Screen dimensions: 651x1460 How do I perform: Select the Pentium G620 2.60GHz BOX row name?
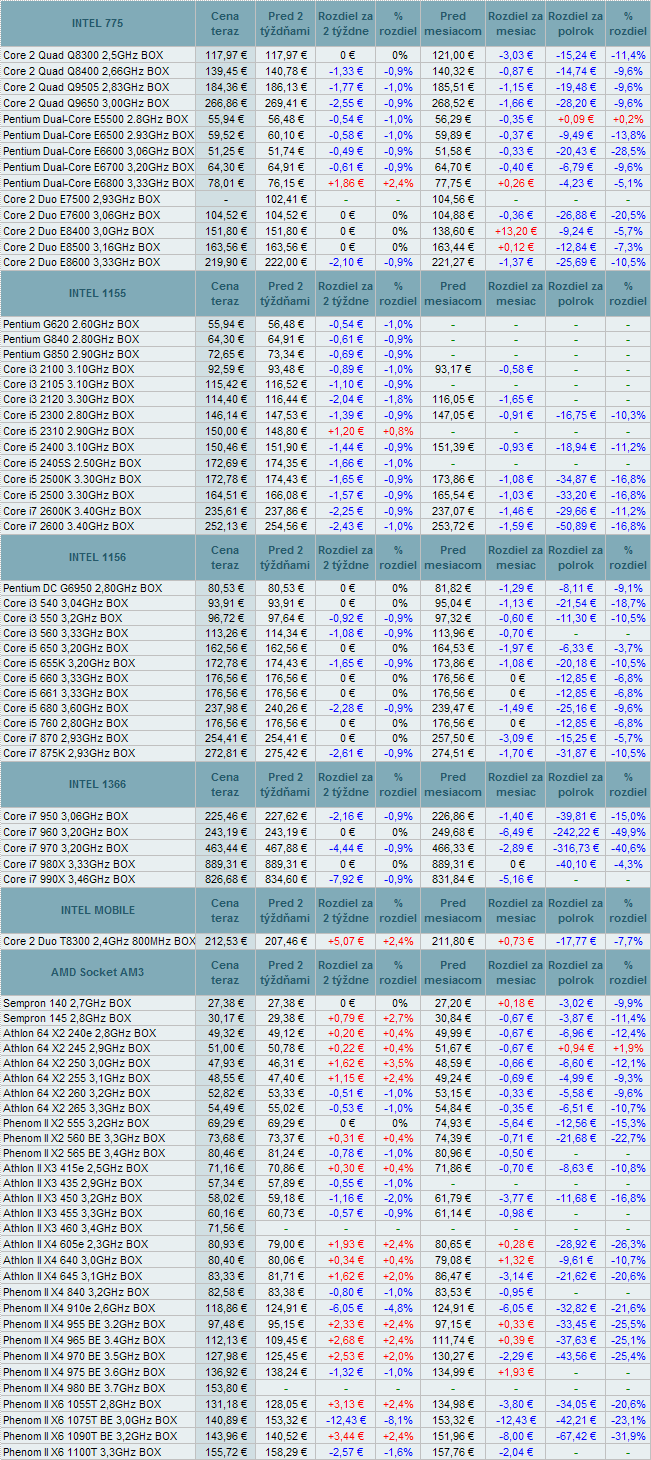(71, 325)
